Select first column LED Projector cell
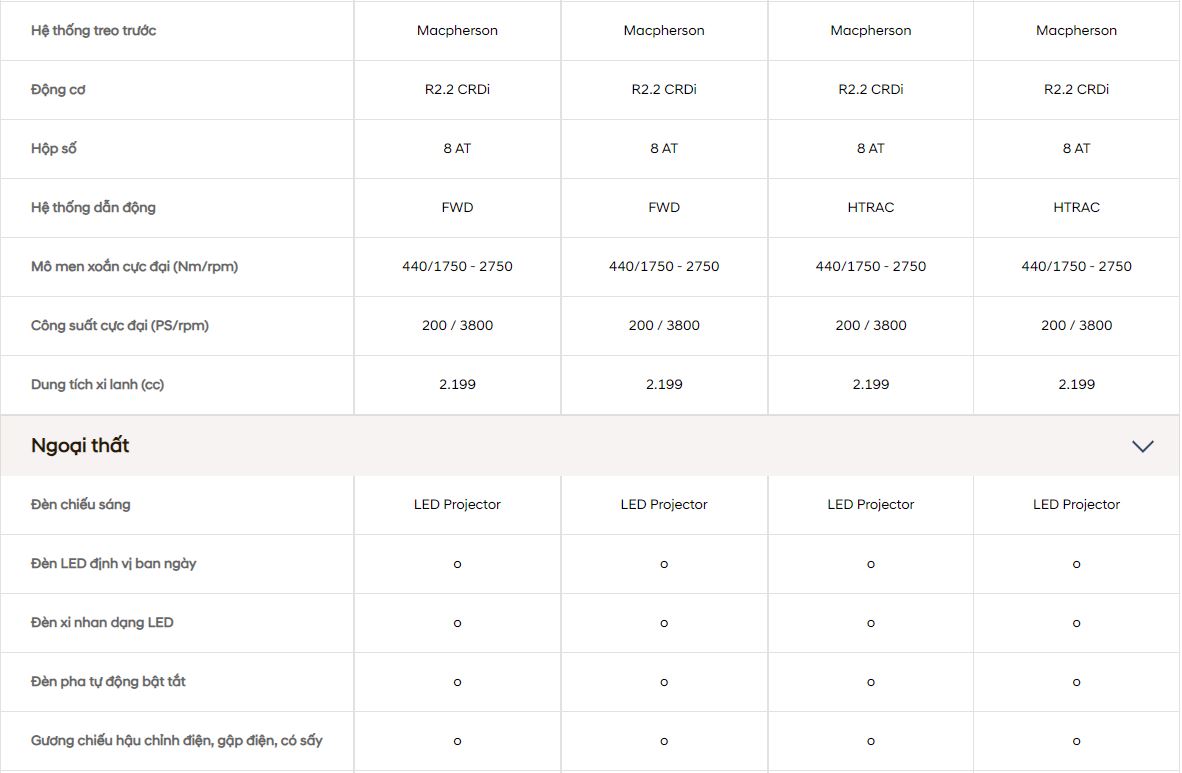 (x=458, y=505)
